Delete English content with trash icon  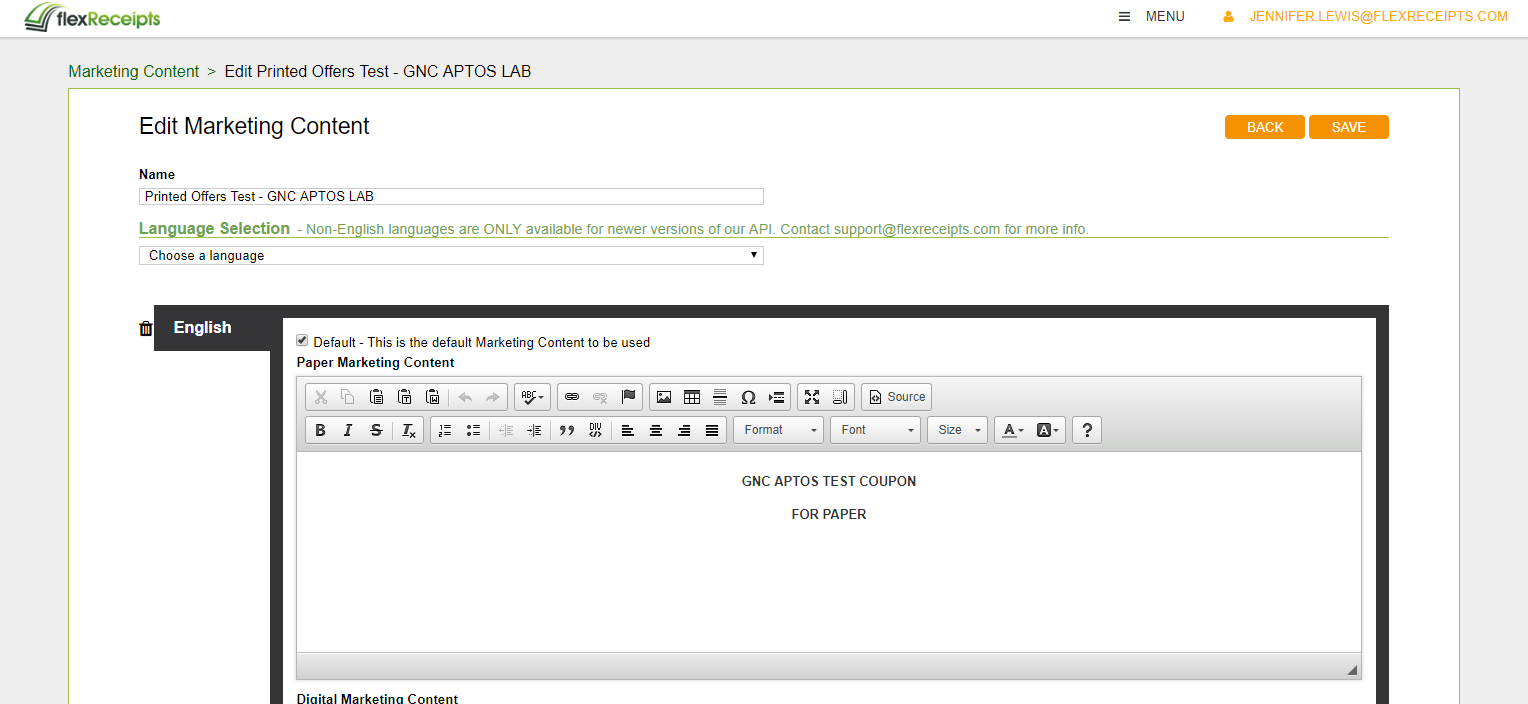click(146, 328)
